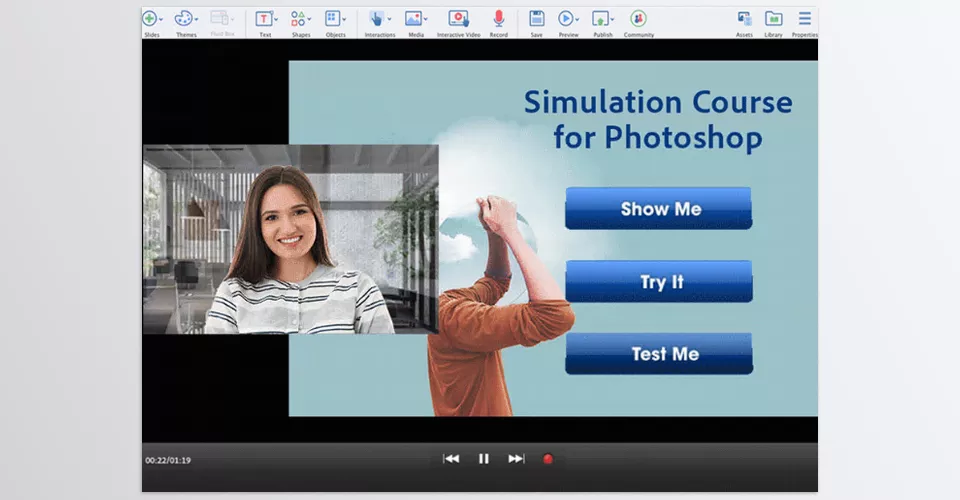Click the Publish icon
This screenshot has height=500, width=960.
[600, 18]
